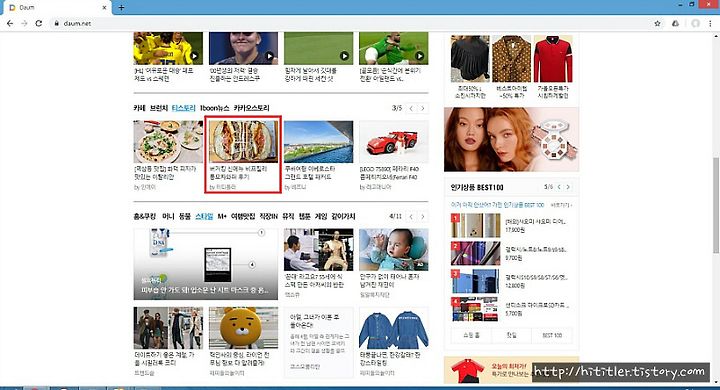Select the 게임 tab
The height and width of the screenshot is (390, 720).
[x=321, y=216]
